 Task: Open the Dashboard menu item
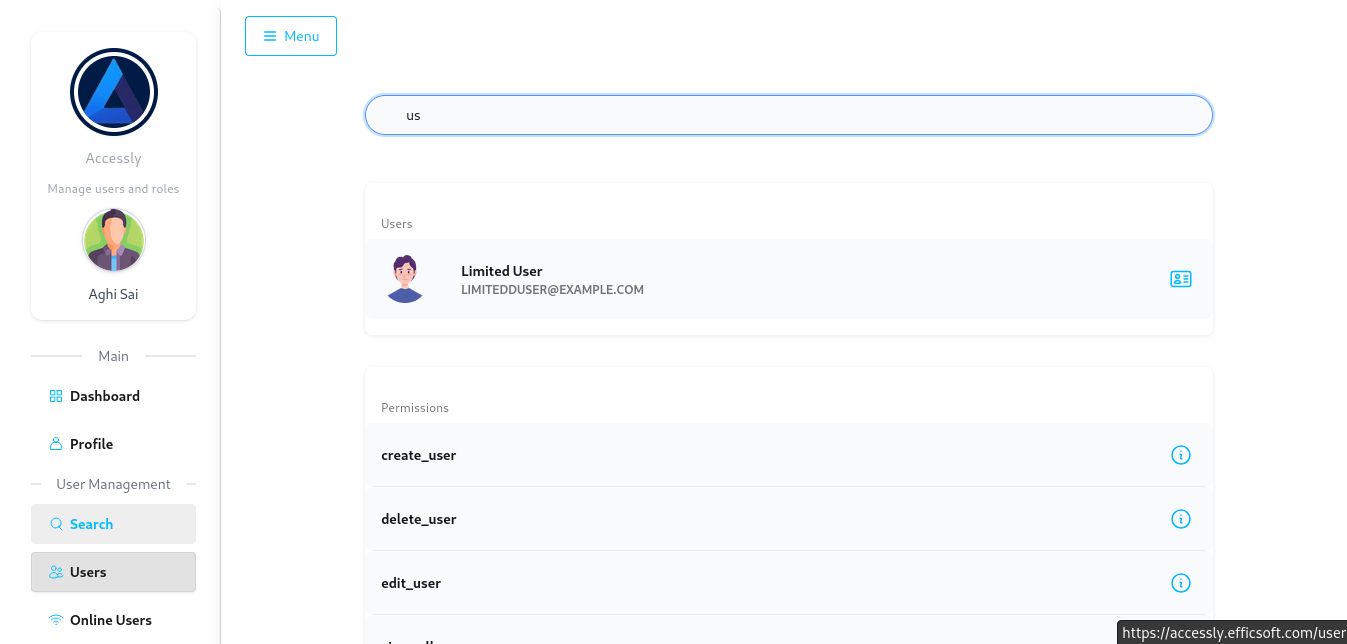click(105, 396)
